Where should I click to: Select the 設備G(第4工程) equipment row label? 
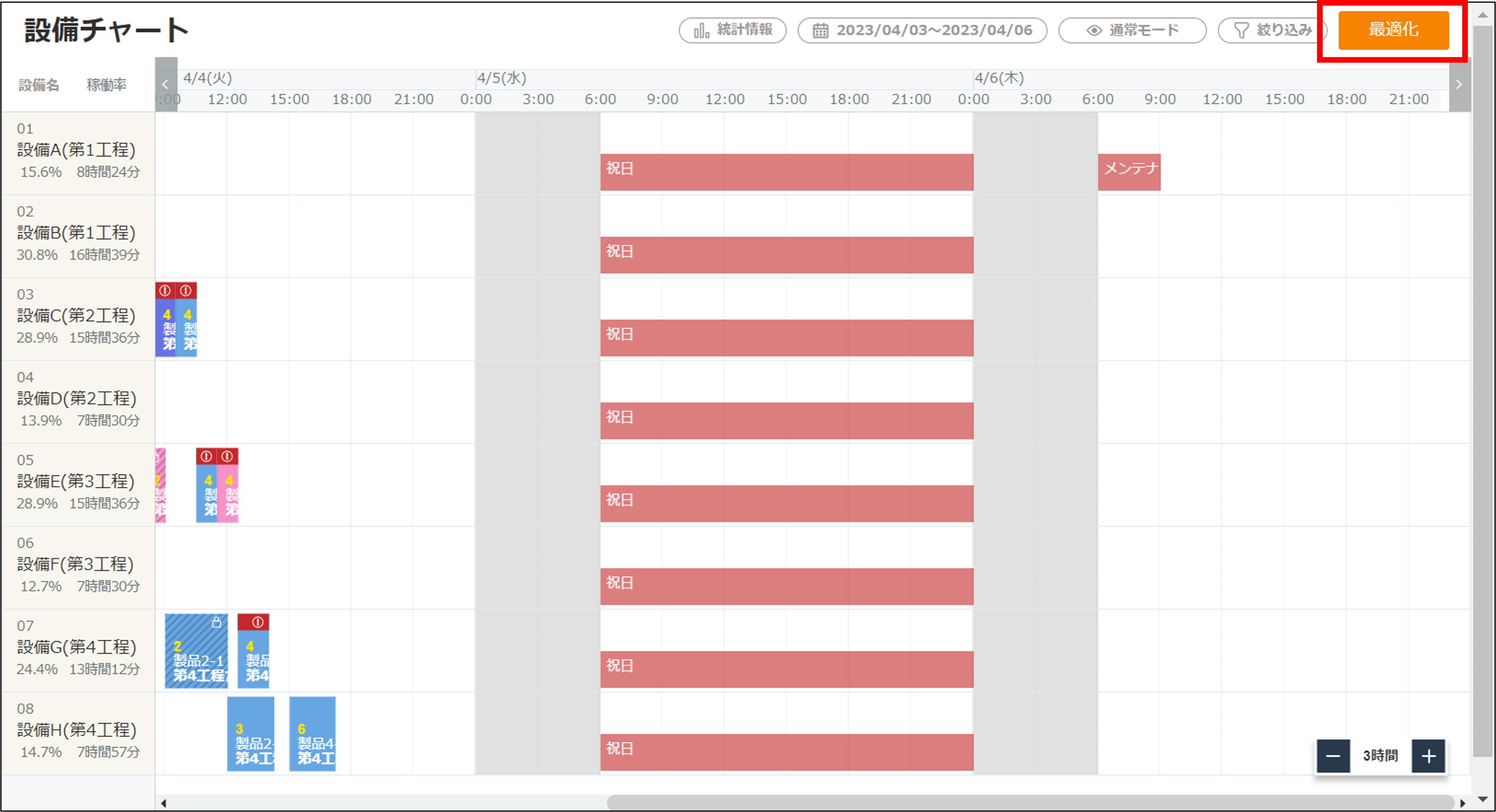point(77,648)
